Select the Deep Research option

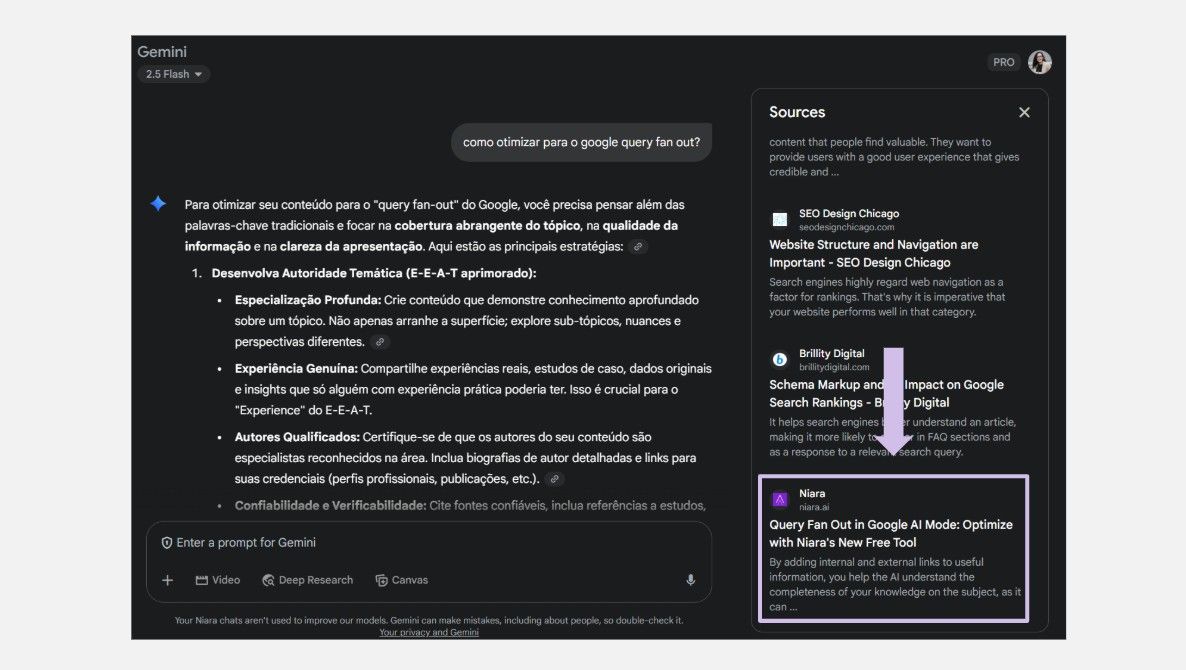308,580
